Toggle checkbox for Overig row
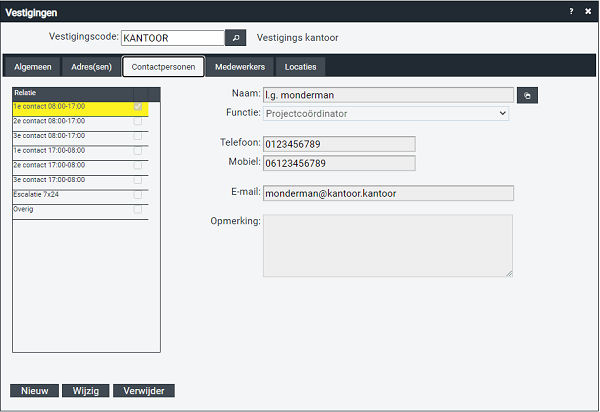This screenshot has height=412, width=600. (x=138, y=210)
